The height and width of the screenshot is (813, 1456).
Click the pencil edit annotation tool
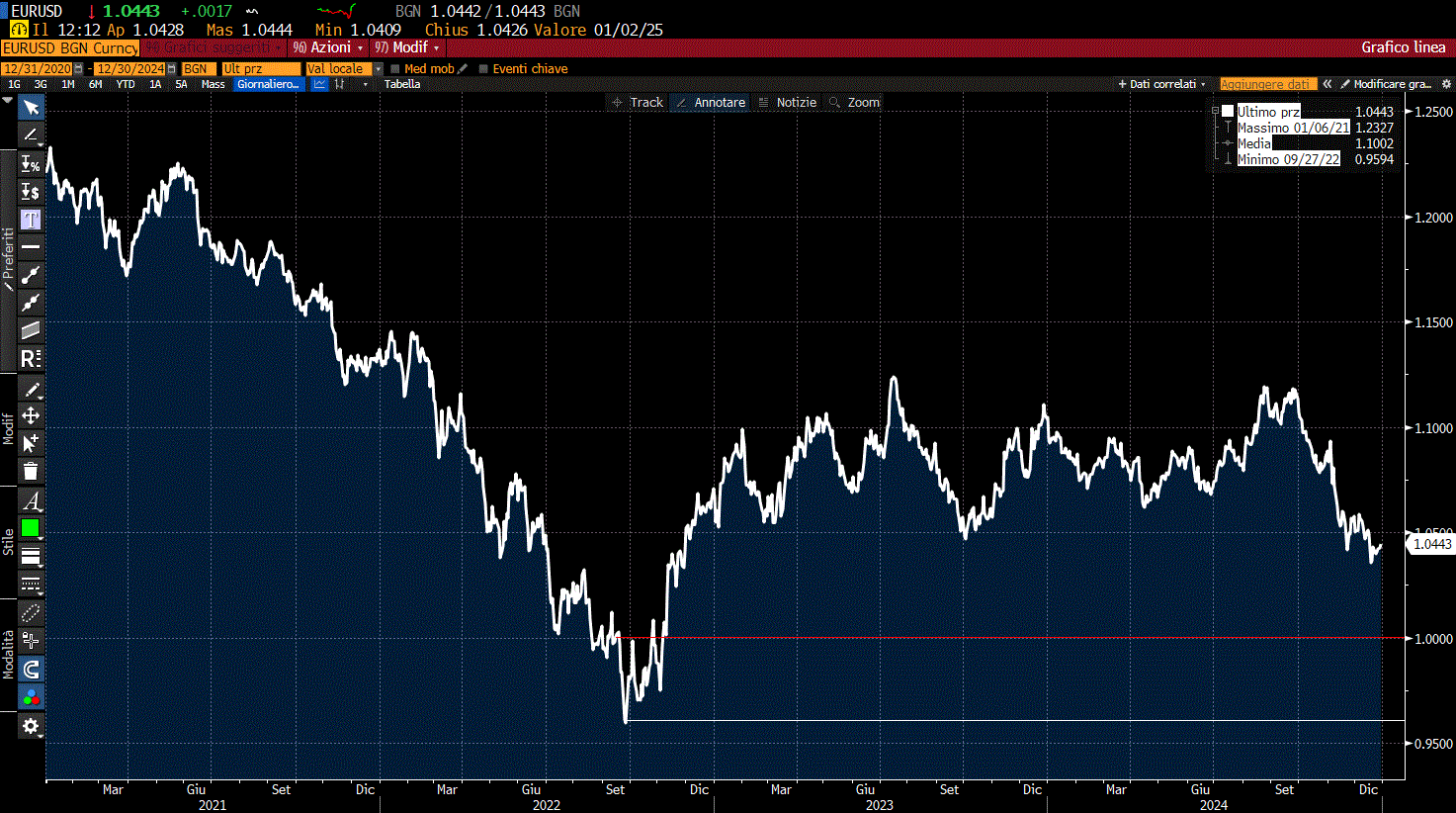pos(31,389)
